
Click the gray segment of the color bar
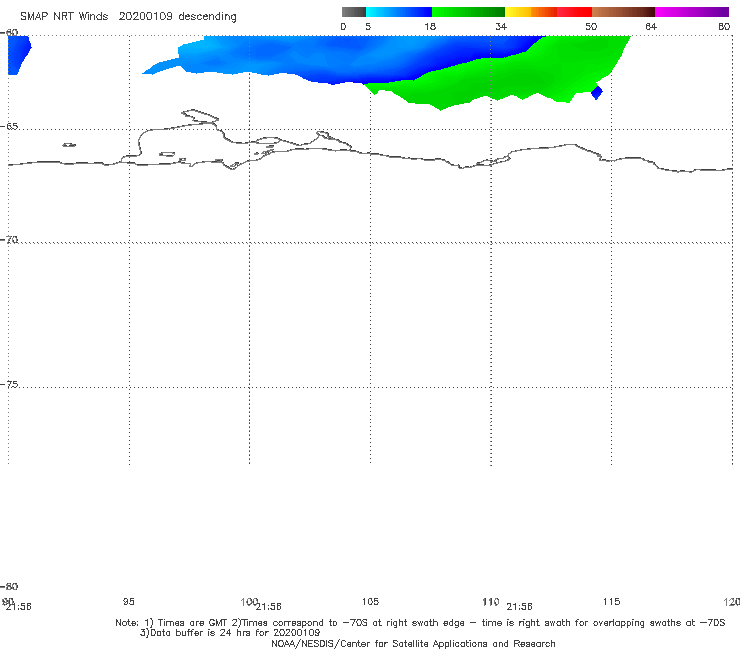(353, 12)
